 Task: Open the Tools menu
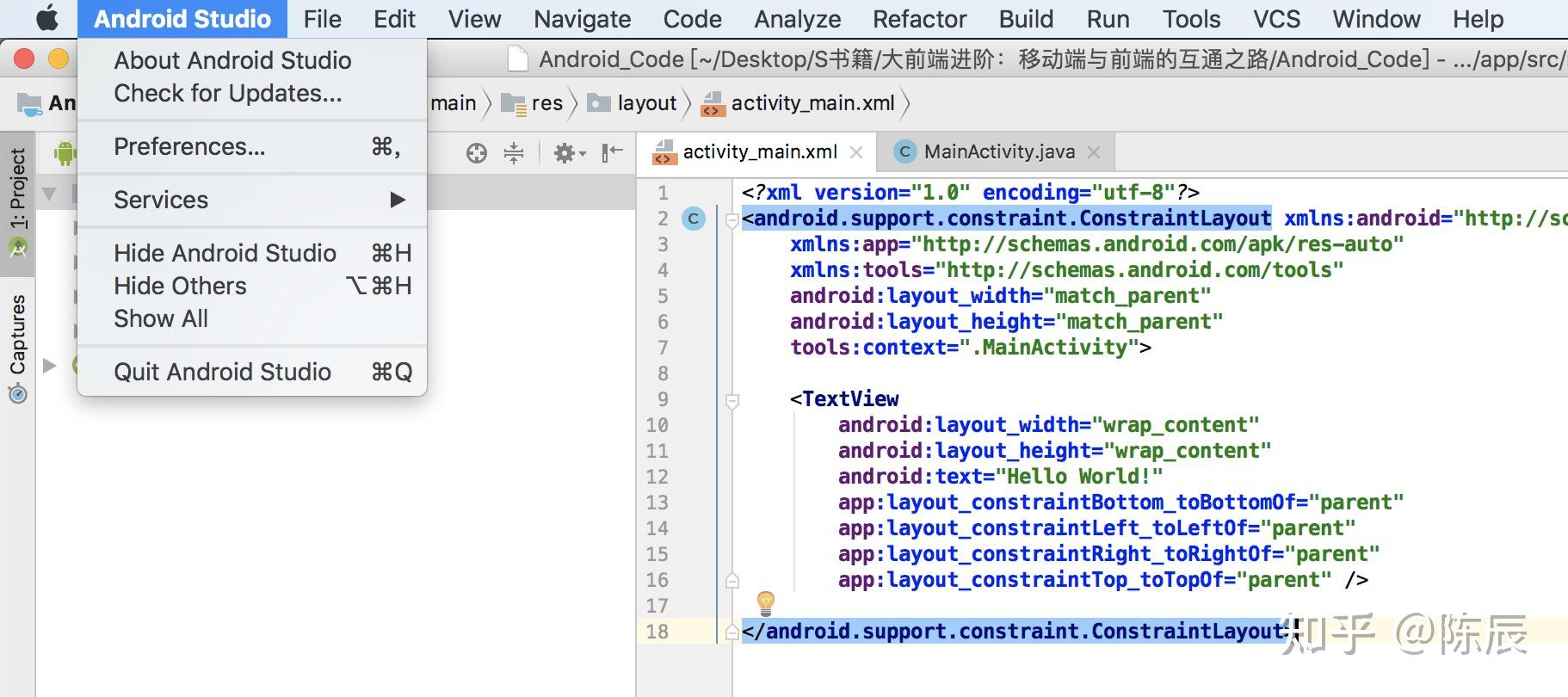coord(1192,19)
